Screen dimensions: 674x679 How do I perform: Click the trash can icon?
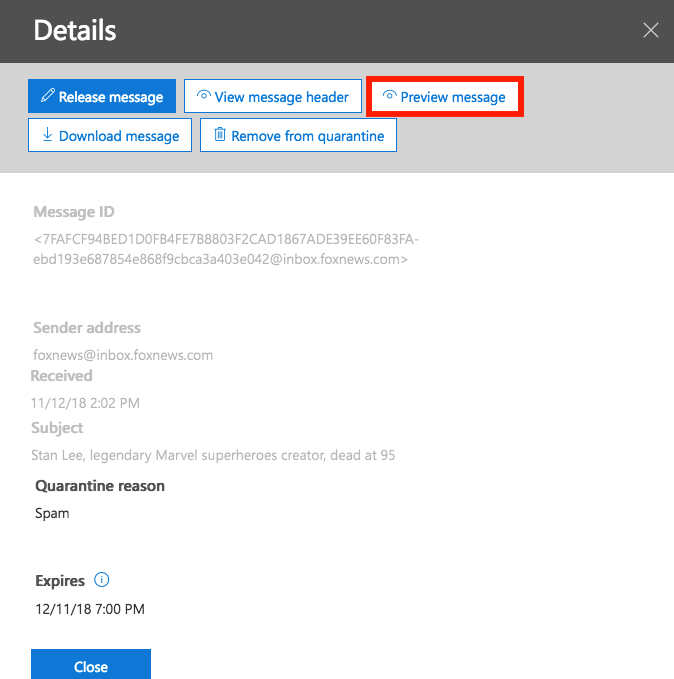(x=220, y=135)
